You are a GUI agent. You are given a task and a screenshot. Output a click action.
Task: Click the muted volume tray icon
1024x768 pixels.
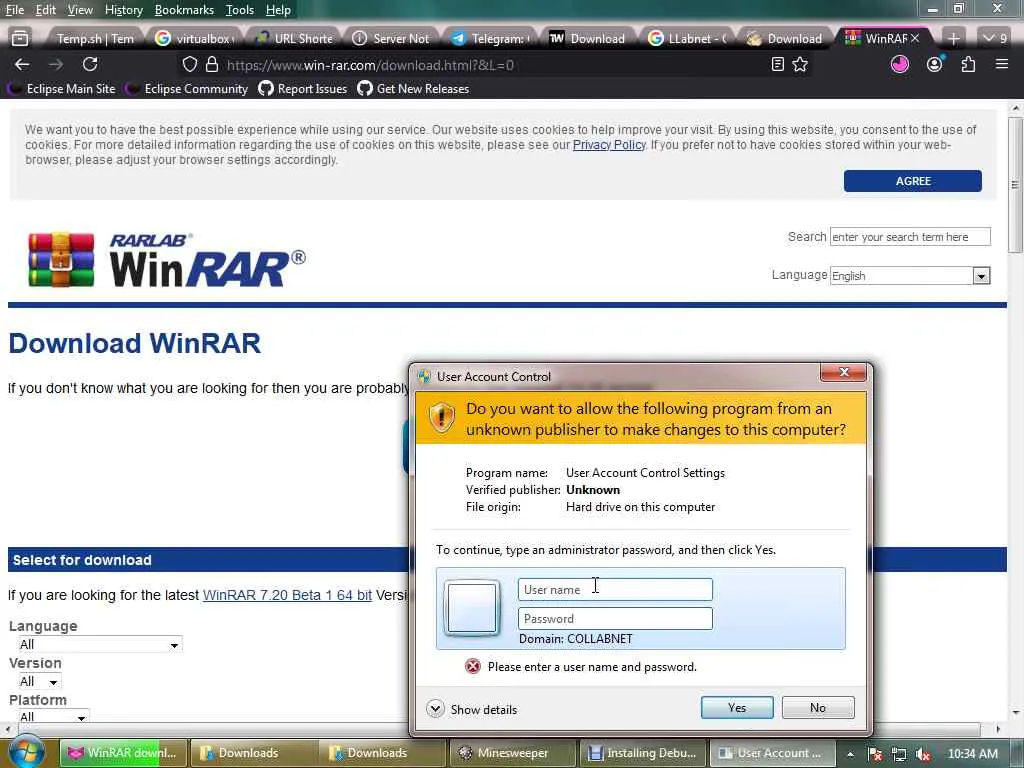pos(923,754)
